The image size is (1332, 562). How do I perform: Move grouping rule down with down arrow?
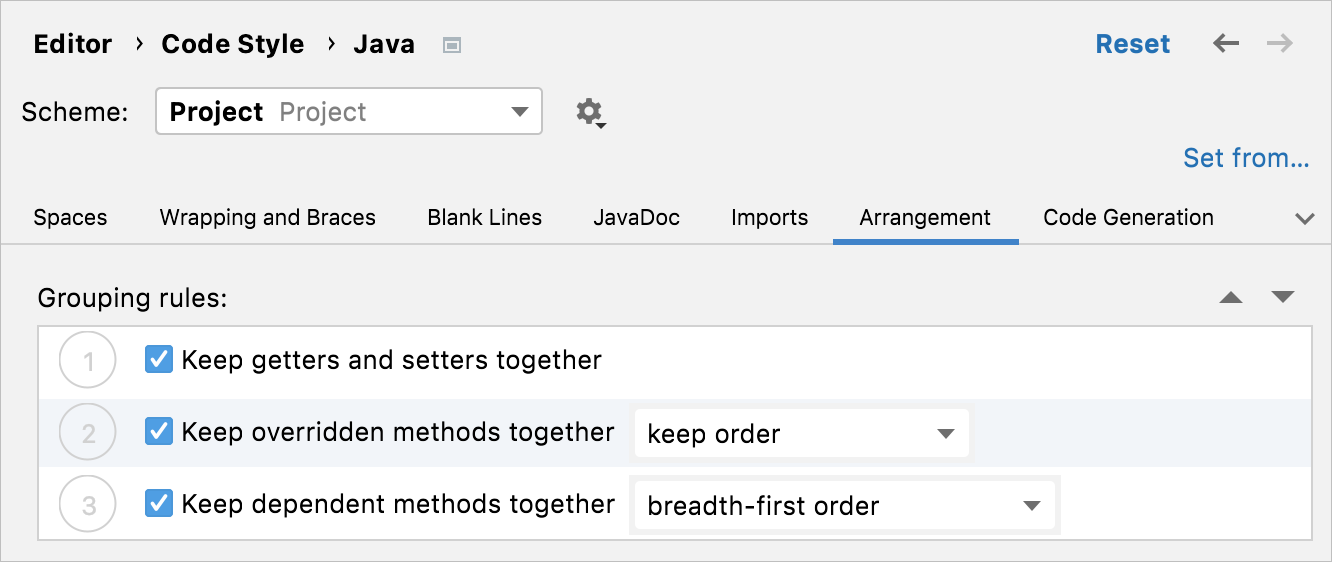[1283, 298]
